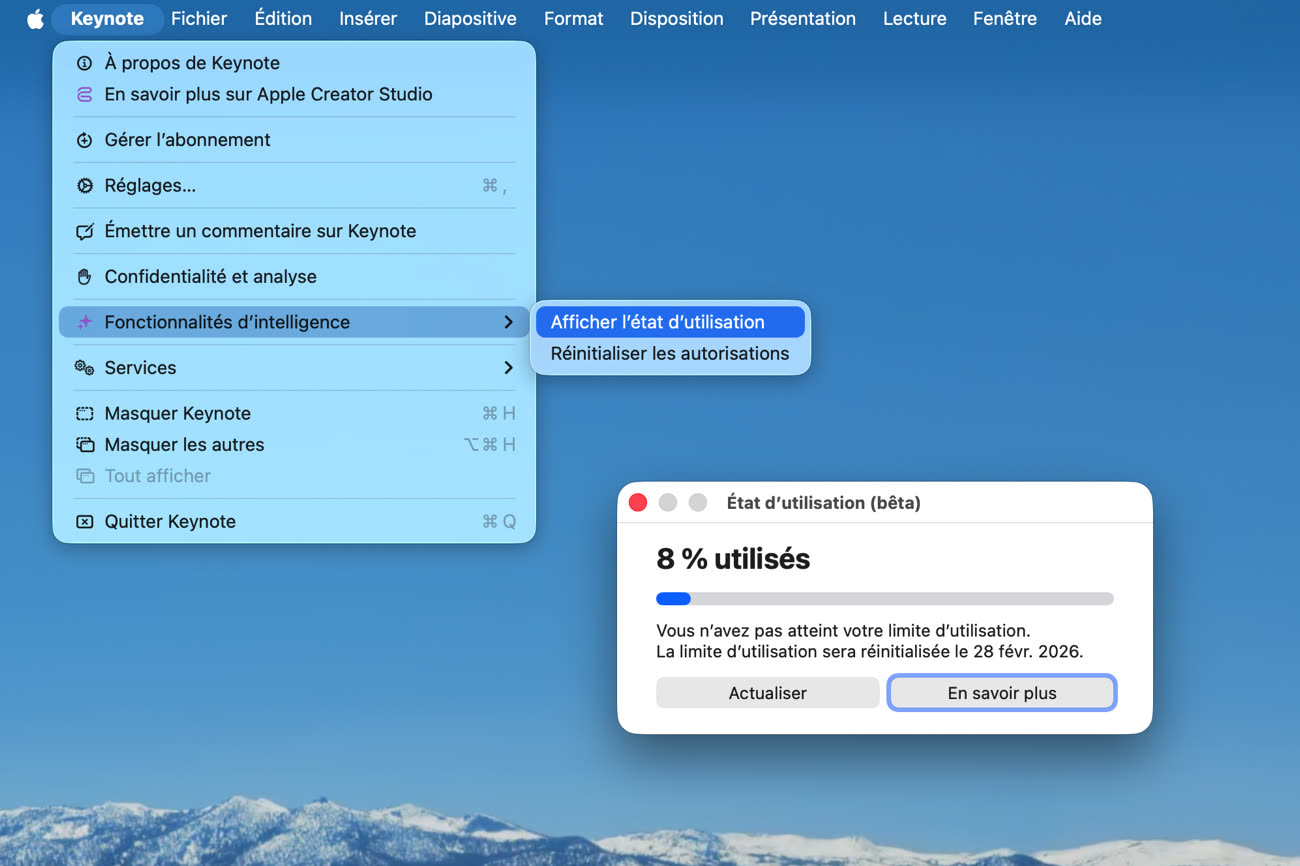The image size is (1300, 866).
Task: Click the Quitter Keynote icon
Action: pos(85,522)
